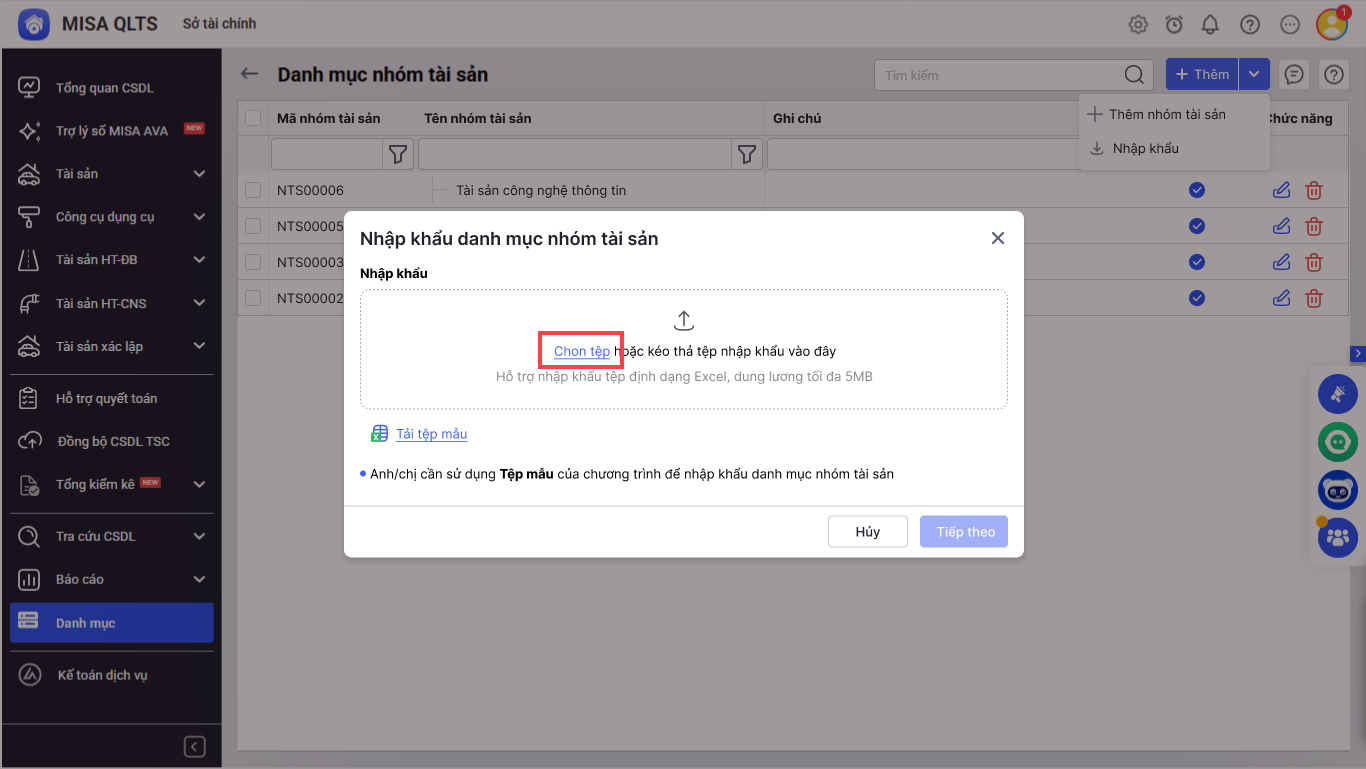This screenshot has height=769, width=1366.
Task: Select the checkbox for row NTS00002
Action: click(253, 297)
